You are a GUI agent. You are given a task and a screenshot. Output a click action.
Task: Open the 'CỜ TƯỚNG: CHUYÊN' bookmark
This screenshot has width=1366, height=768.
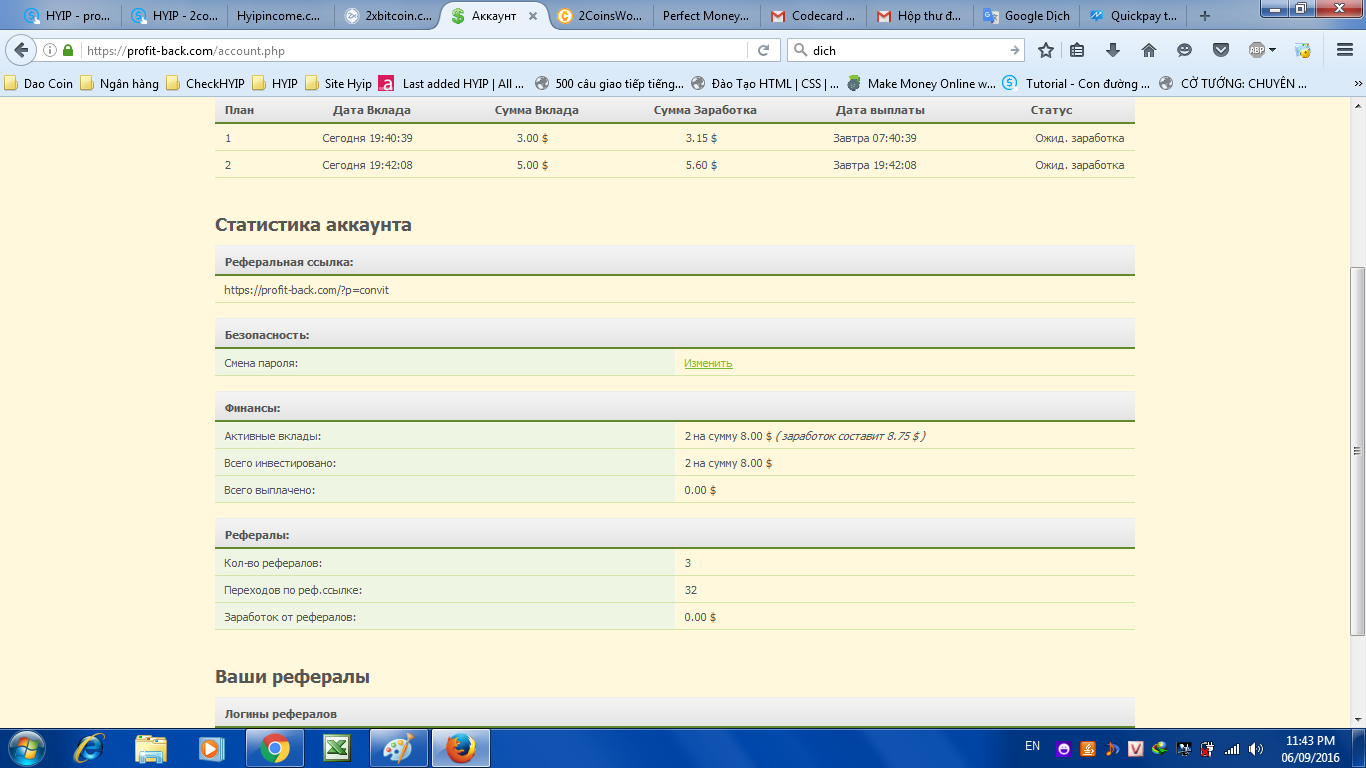pos(1233,84)
